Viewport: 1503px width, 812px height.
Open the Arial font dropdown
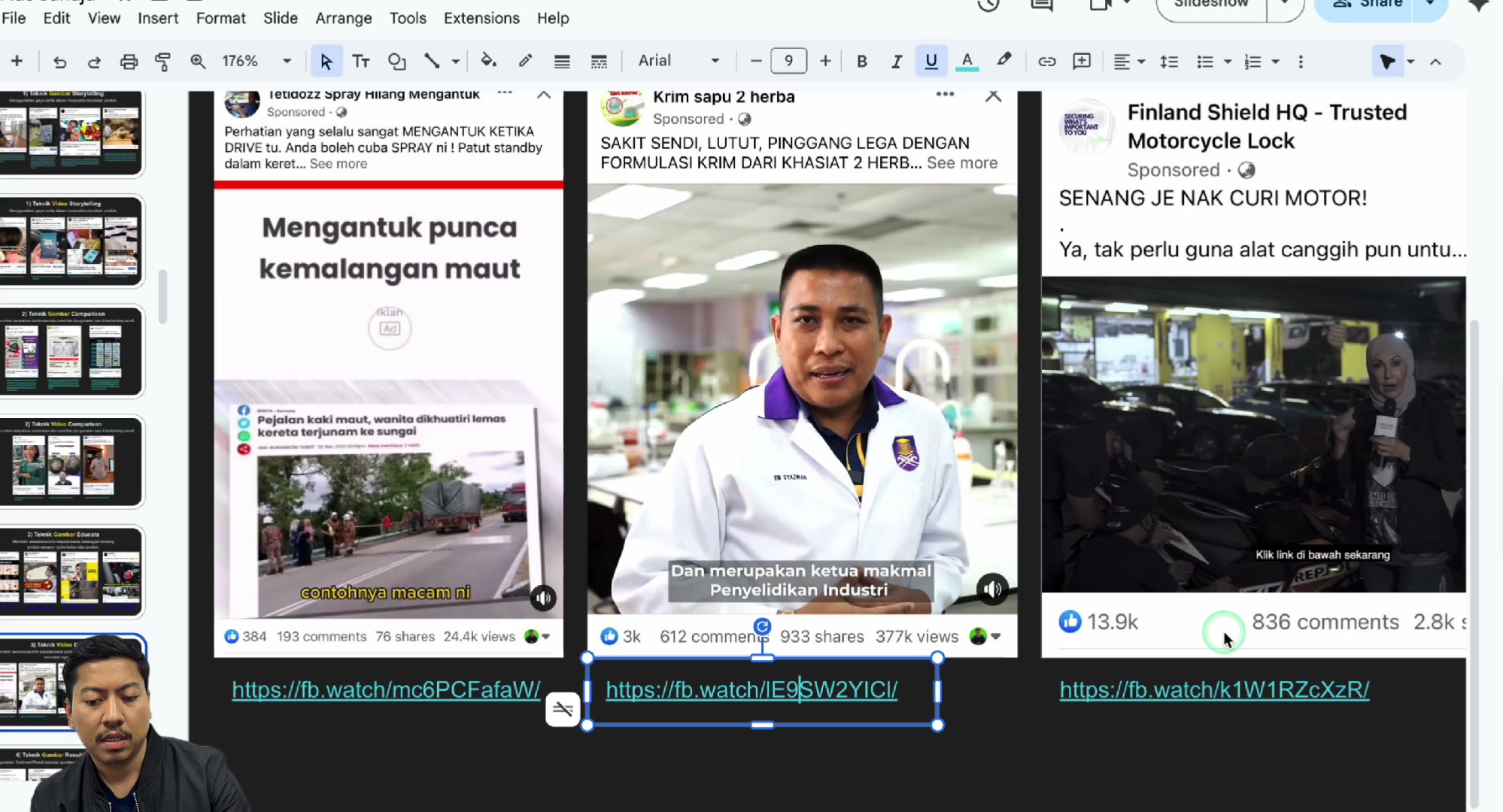point(679,61)
